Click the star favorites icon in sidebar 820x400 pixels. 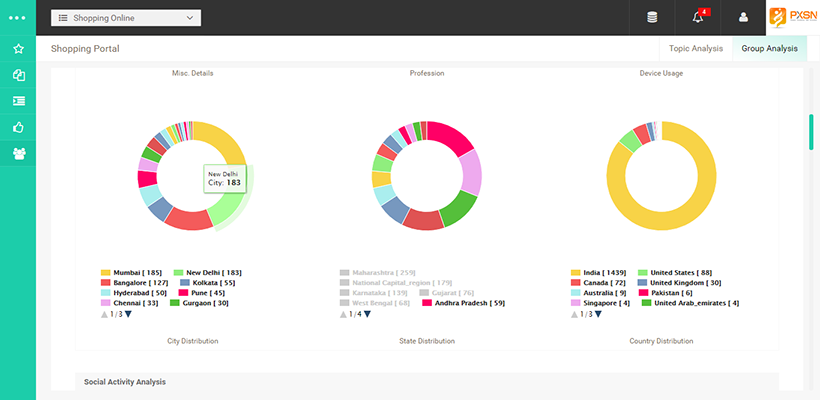point(17,48)
